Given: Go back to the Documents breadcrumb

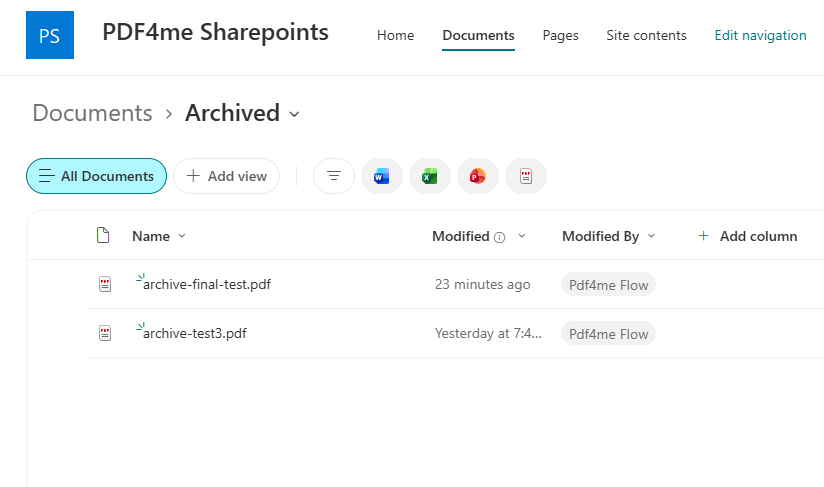Looking at the screenshot, I should [x=92, y=113].
